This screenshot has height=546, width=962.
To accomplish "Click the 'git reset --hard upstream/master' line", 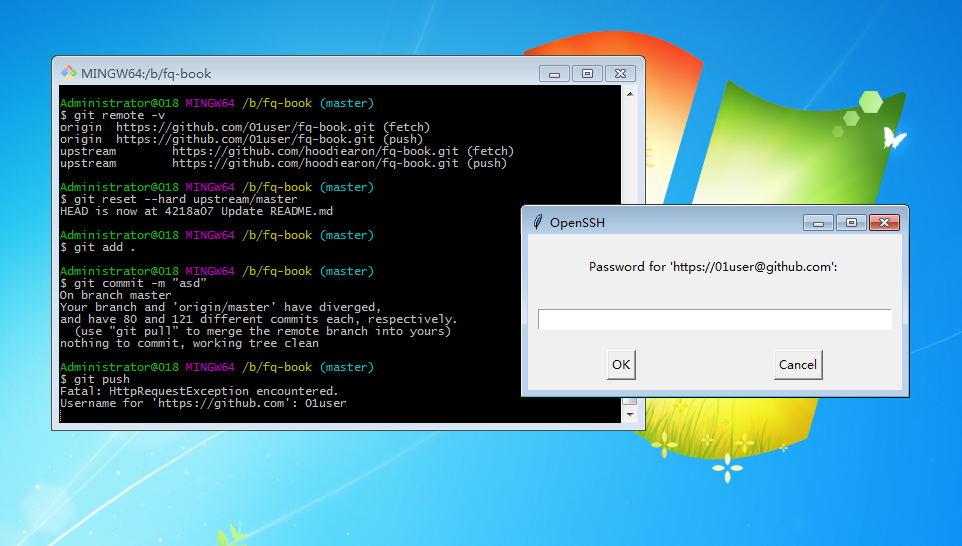I will 179,199.
